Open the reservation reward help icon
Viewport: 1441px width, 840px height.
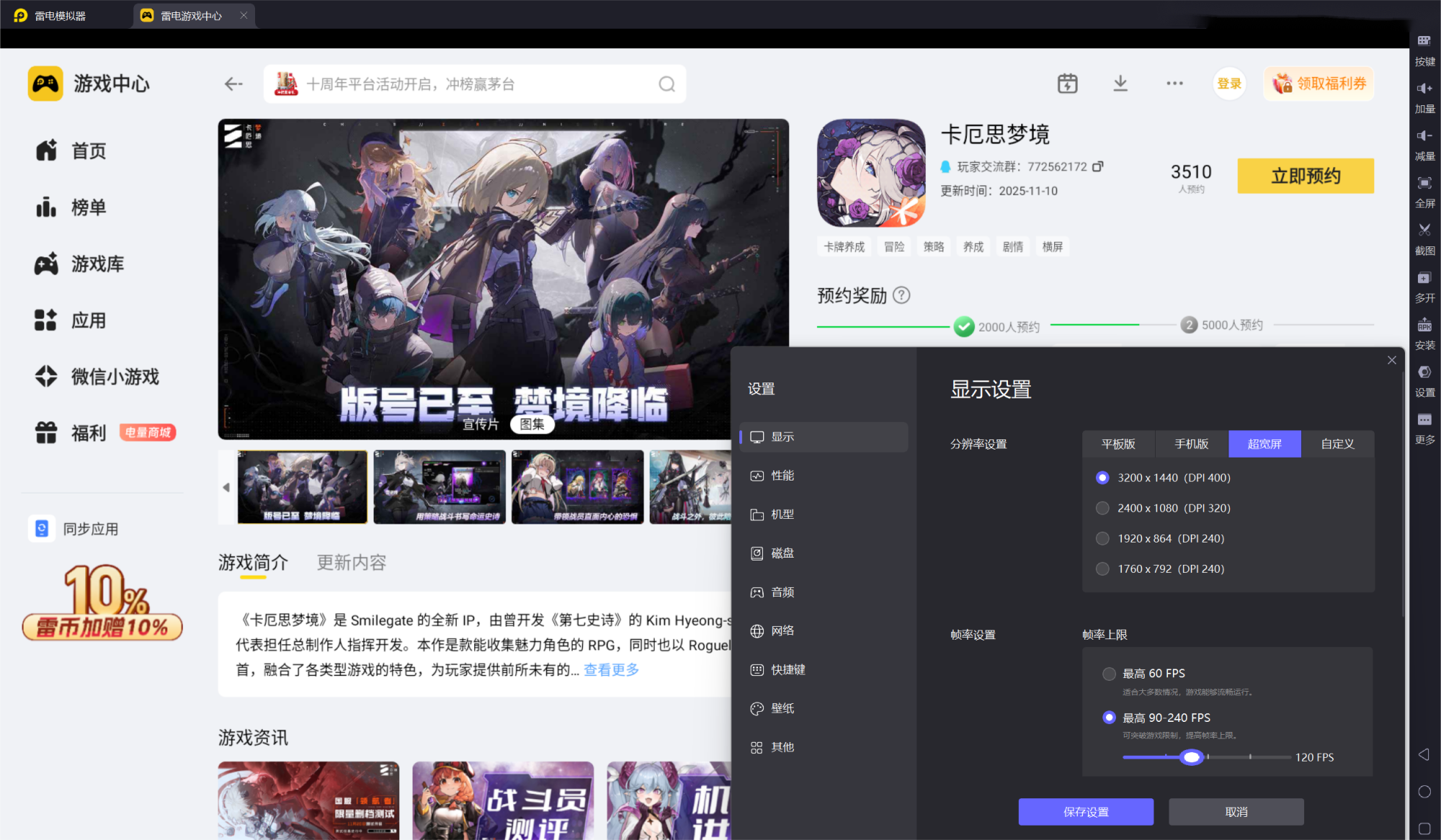(x=901, y=295)
